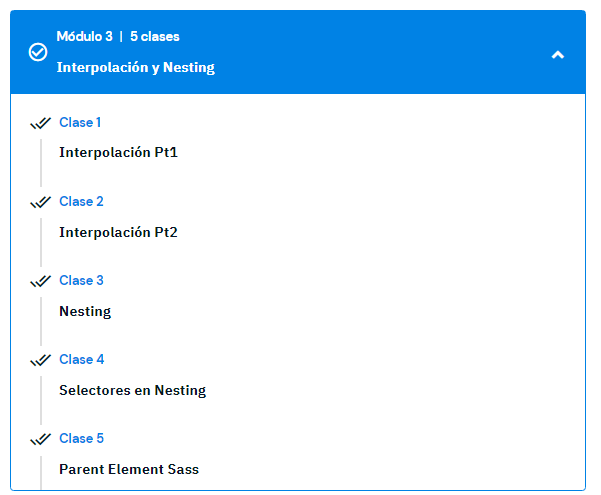This screenshot has height=495, width=601.
Task: Click double-check icon beside Clase 3
Action: [40, 281]
